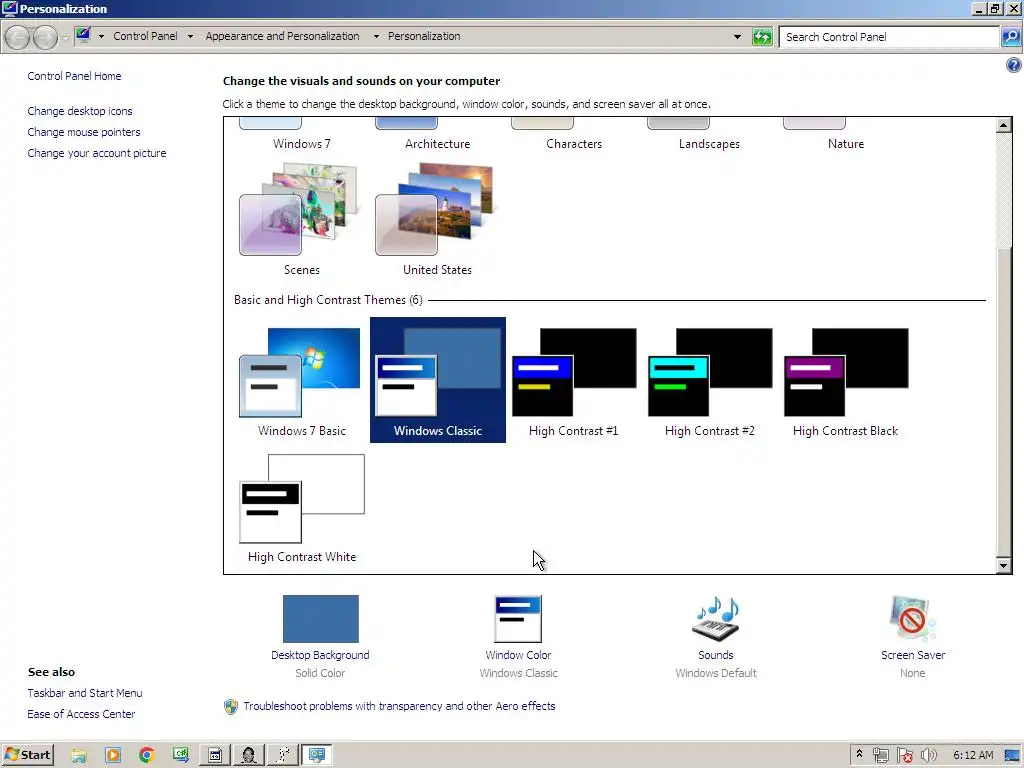
Task: Click the 6:12 AM clock
Action: click(973, 755)
